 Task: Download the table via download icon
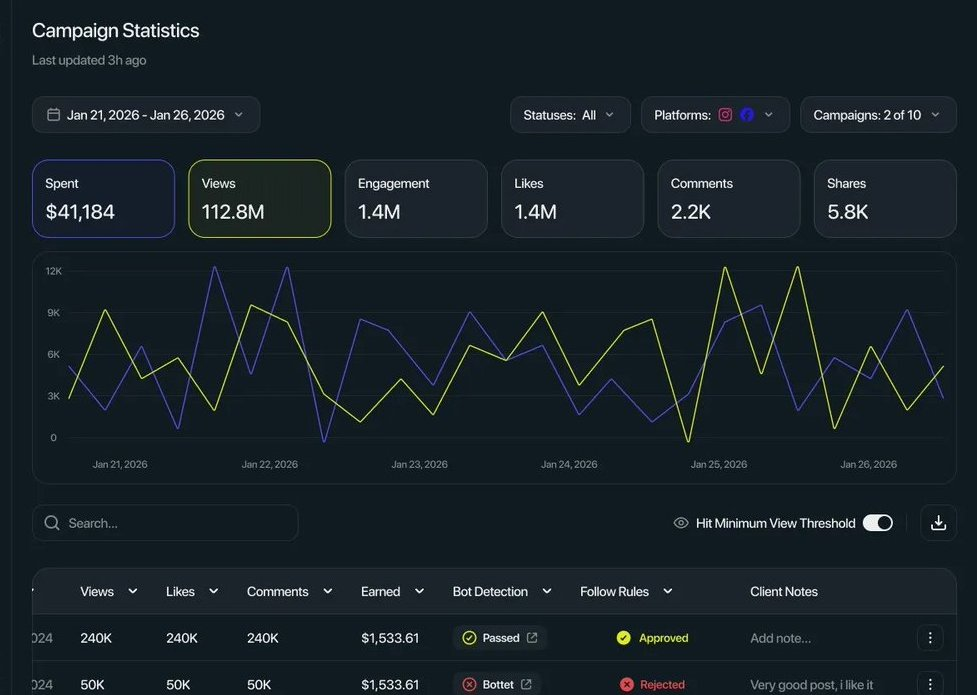938,523
